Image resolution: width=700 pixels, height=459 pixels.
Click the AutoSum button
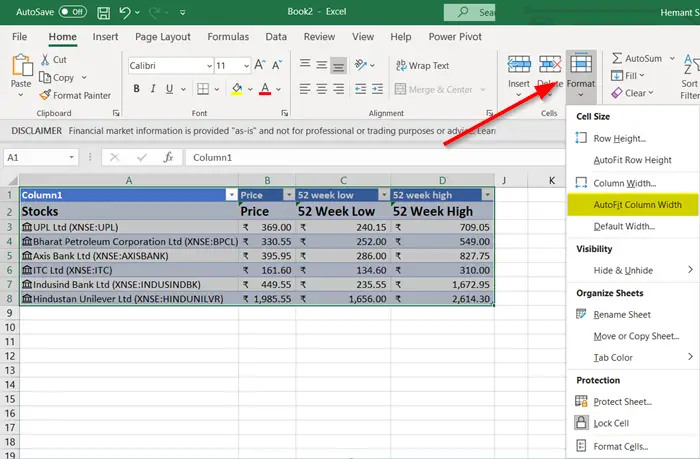[637, 58]
